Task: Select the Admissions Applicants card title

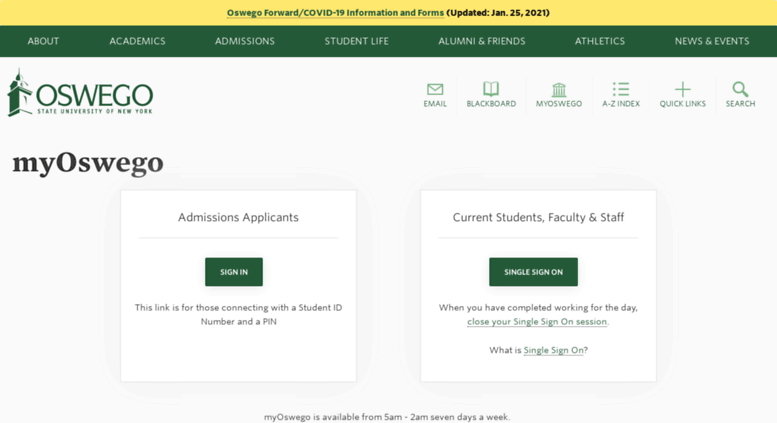Action: (238, 217)
